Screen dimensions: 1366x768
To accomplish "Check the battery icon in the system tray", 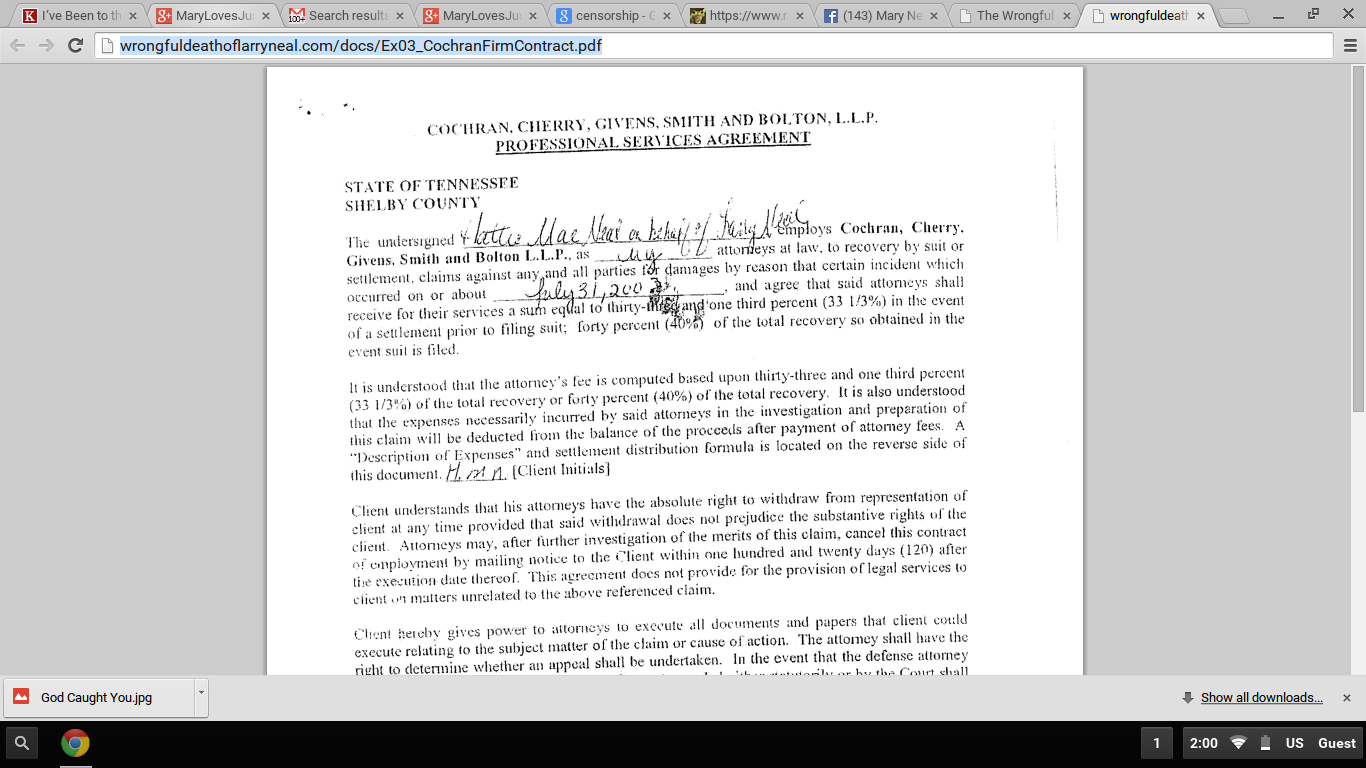I will click(1265, 743).
